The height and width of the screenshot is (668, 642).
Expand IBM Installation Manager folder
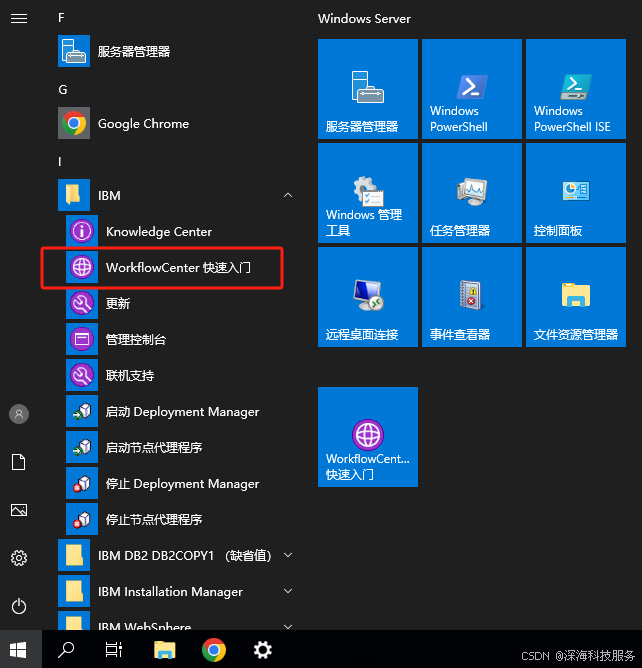(x=288, y=591)
